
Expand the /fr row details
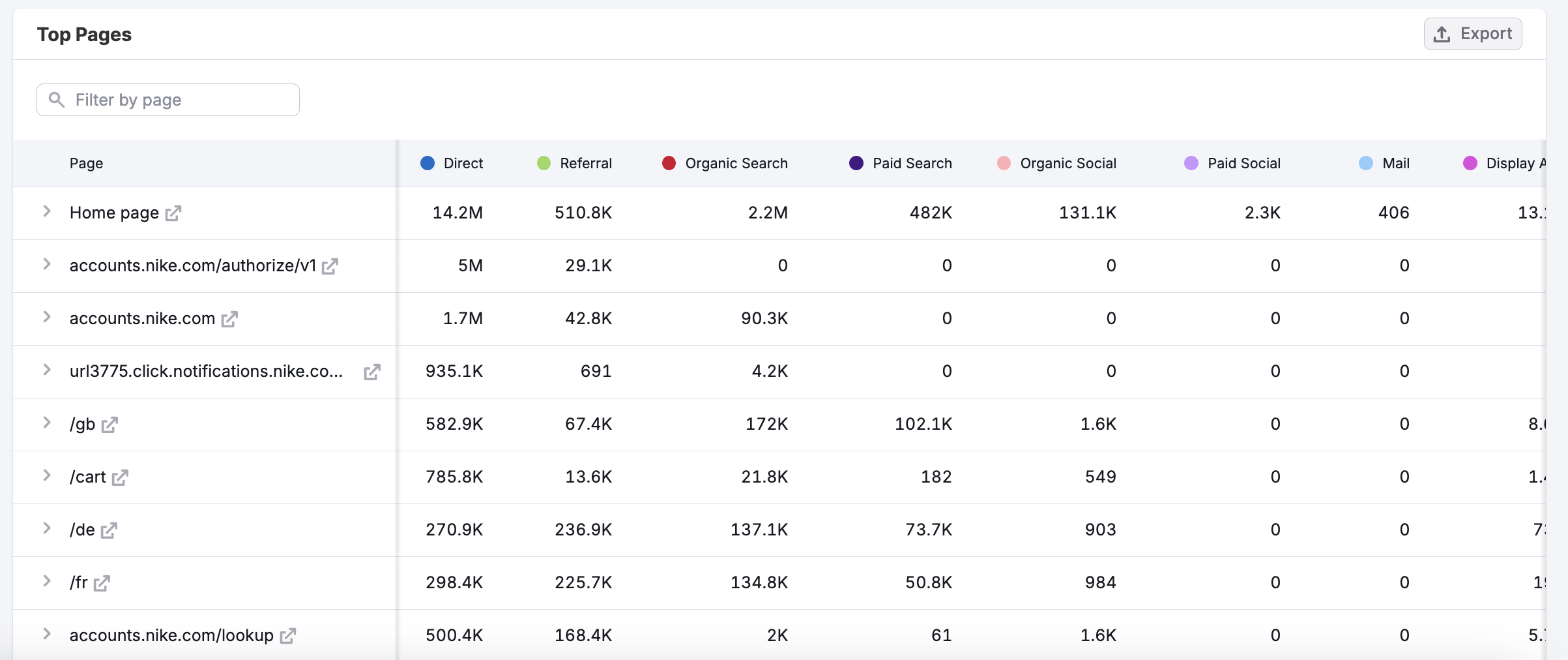point(47,581)
